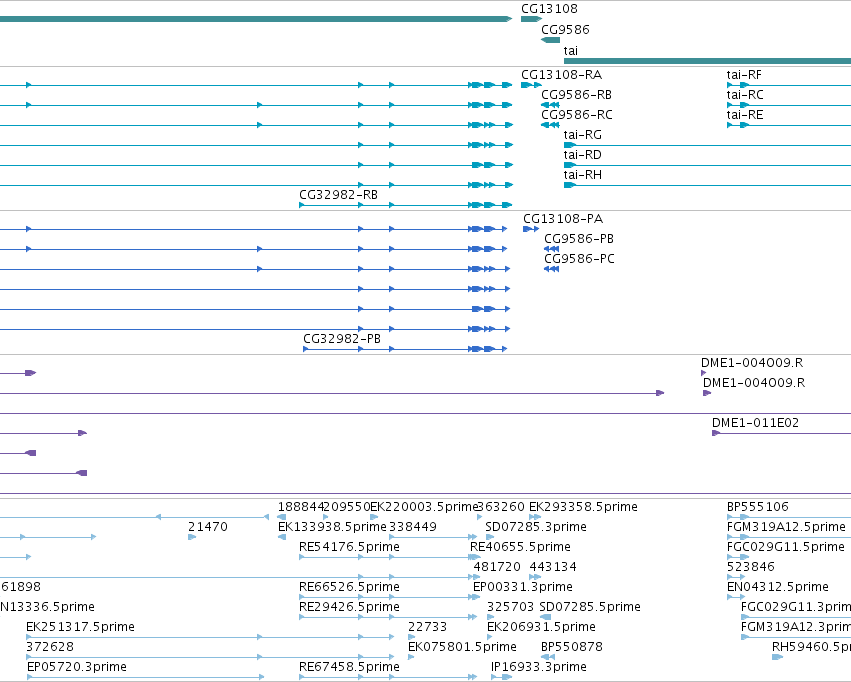Screen dimensions: 851x682
Task: Click transcript label CG32982-RB
Action: [339, 195]
